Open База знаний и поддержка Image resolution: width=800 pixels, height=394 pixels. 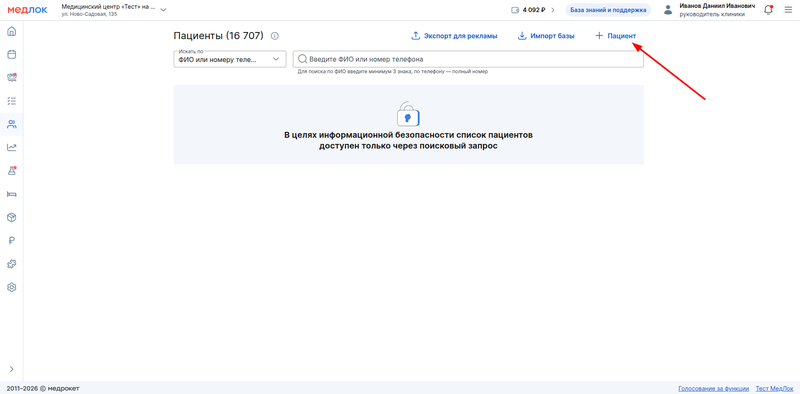point(608,10)
